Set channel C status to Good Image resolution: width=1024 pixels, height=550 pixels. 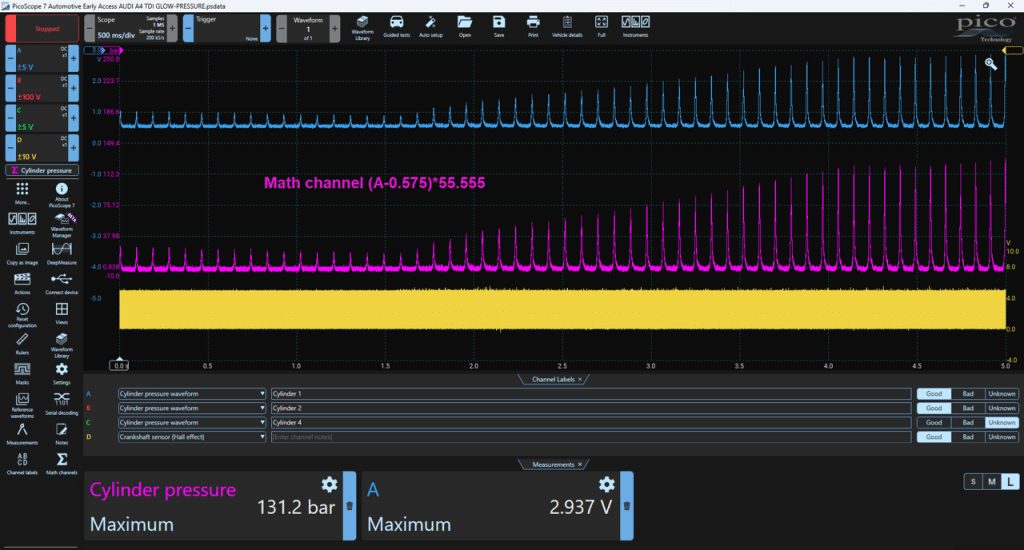[934, 423]
